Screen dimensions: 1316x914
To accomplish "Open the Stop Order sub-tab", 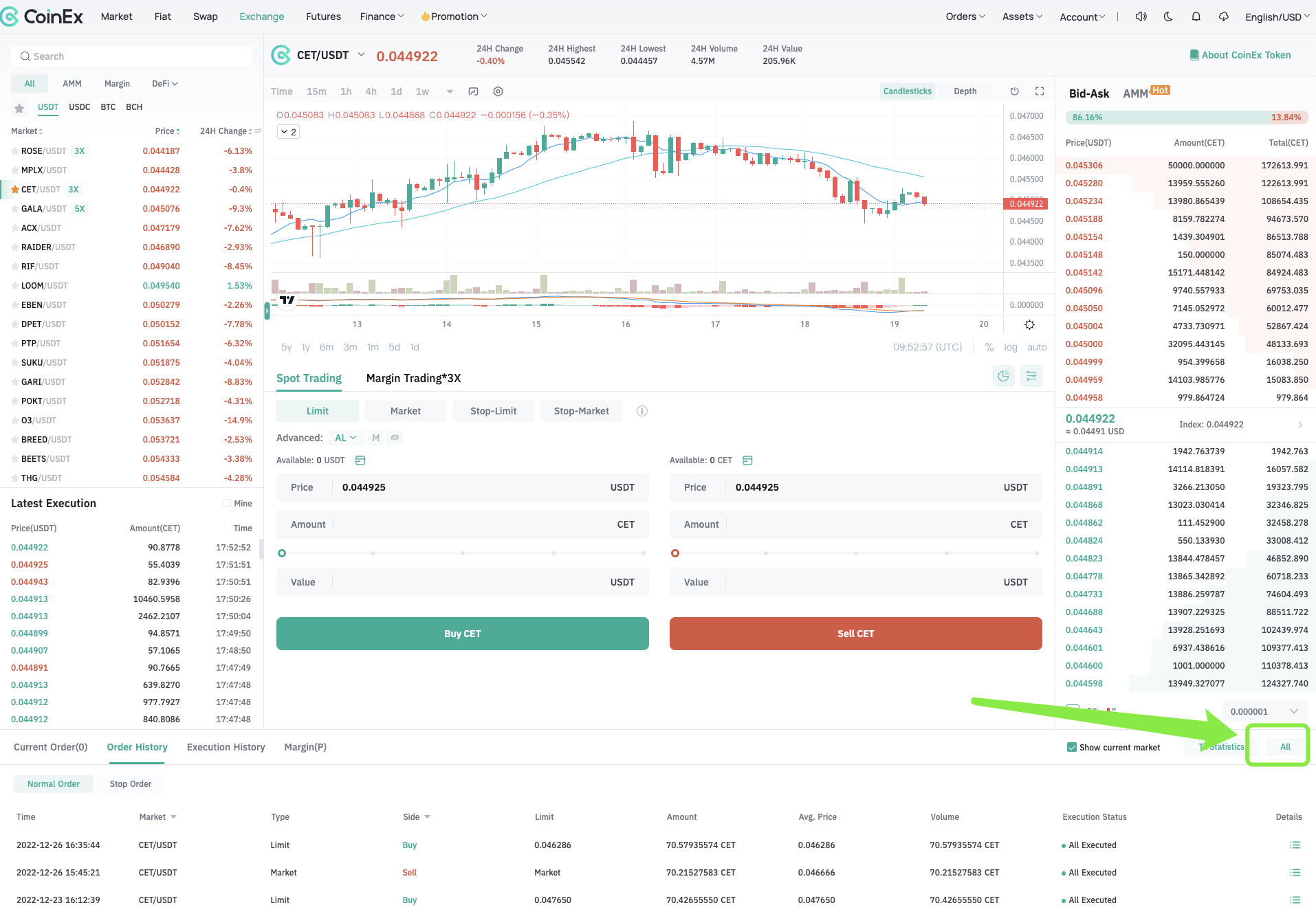I will click(x=131, y=784).
